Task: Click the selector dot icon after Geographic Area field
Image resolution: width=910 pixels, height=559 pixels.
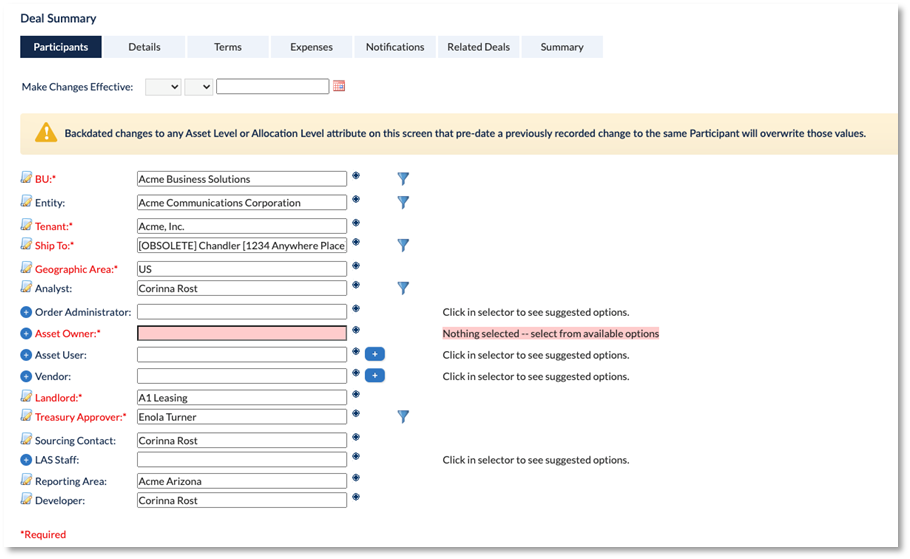Action: click(x=356, y=266)
